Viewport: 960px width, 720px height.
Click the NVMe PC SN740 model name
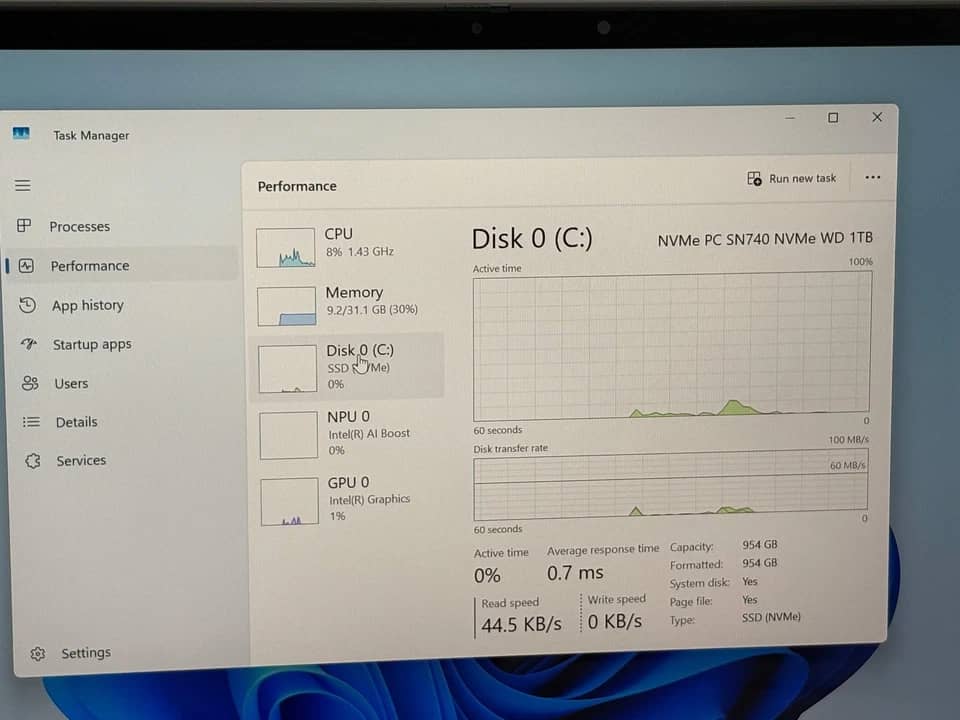click(x=765, y=239)
